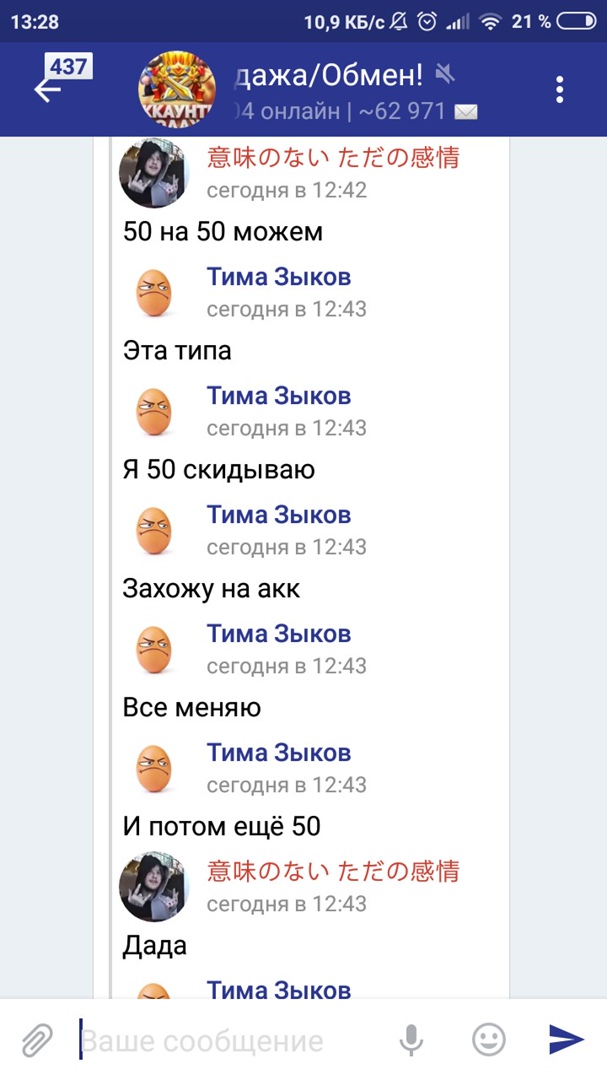Tap the envelope icon in the chat subtitle

[466, 112]
